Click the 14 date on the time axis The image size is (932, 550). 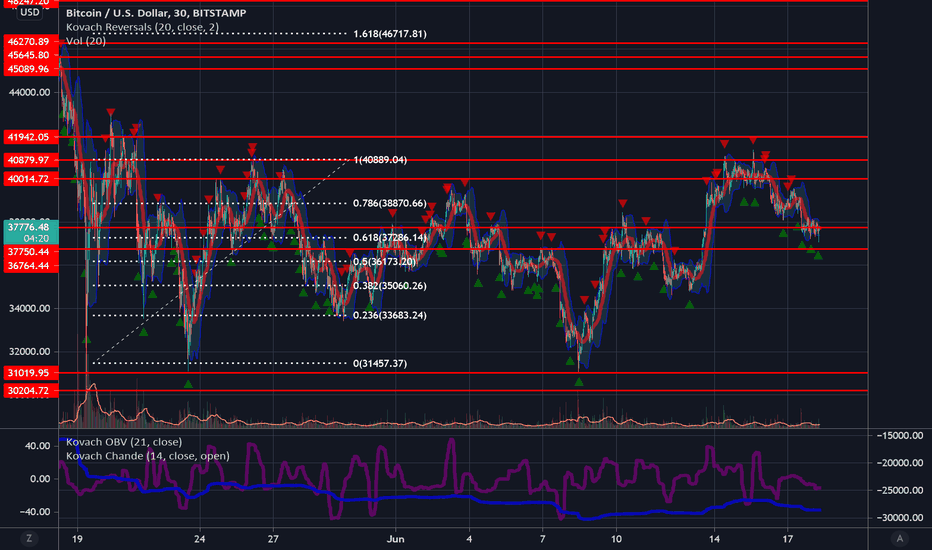(714, 539)
